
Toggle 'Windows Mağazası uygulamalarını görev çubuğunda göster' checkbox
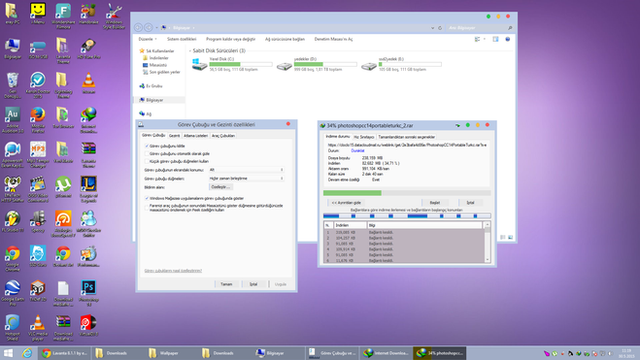click(x=147, y=198)
